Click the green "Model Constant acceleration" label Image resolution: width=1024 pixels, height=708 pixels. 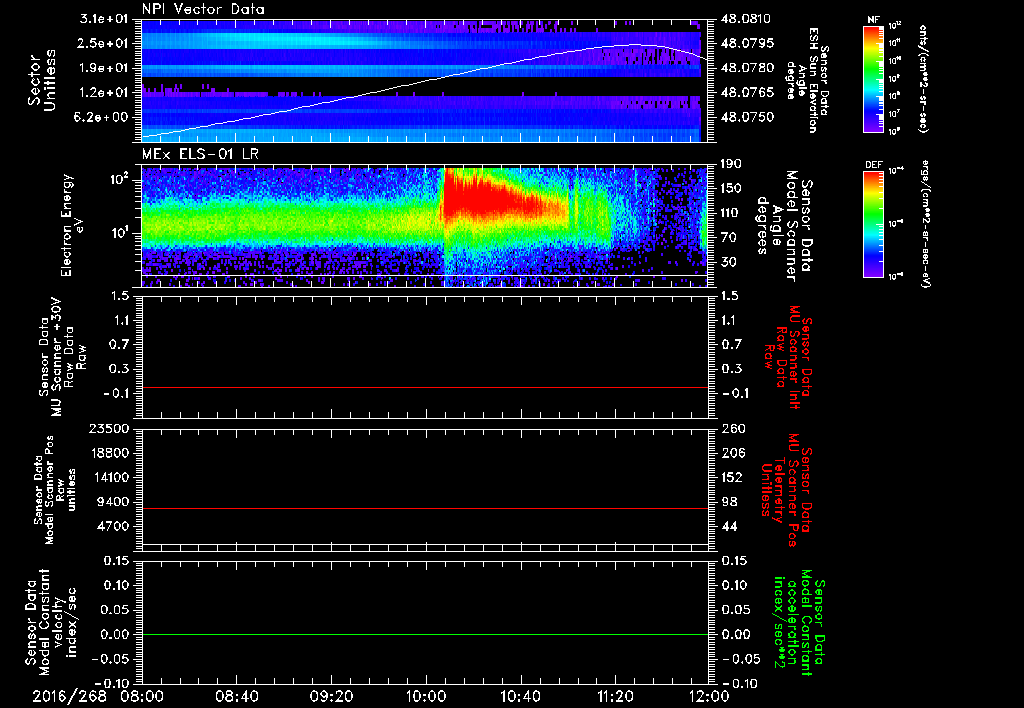tap(798, 622)
